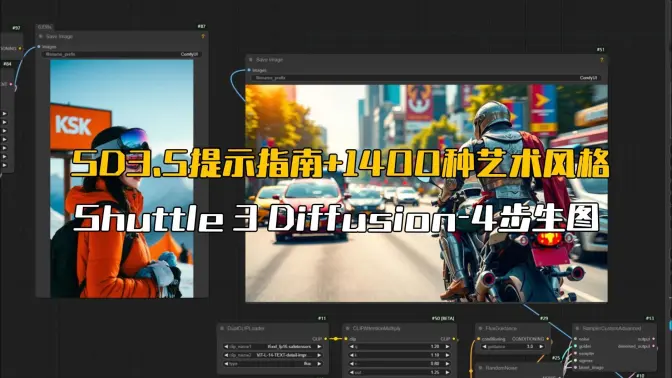Select next type option in DualCLIPLoader
The image size is (672, 378).
319,364
